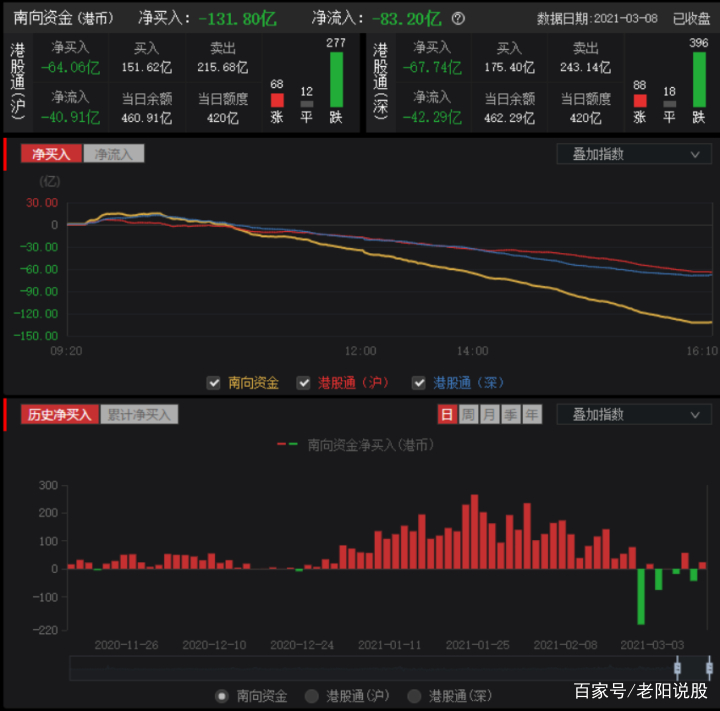Screen dimensions: 720x711
Task: Toggle the 港股通(深) line checkbox
Action: point(418,383)
